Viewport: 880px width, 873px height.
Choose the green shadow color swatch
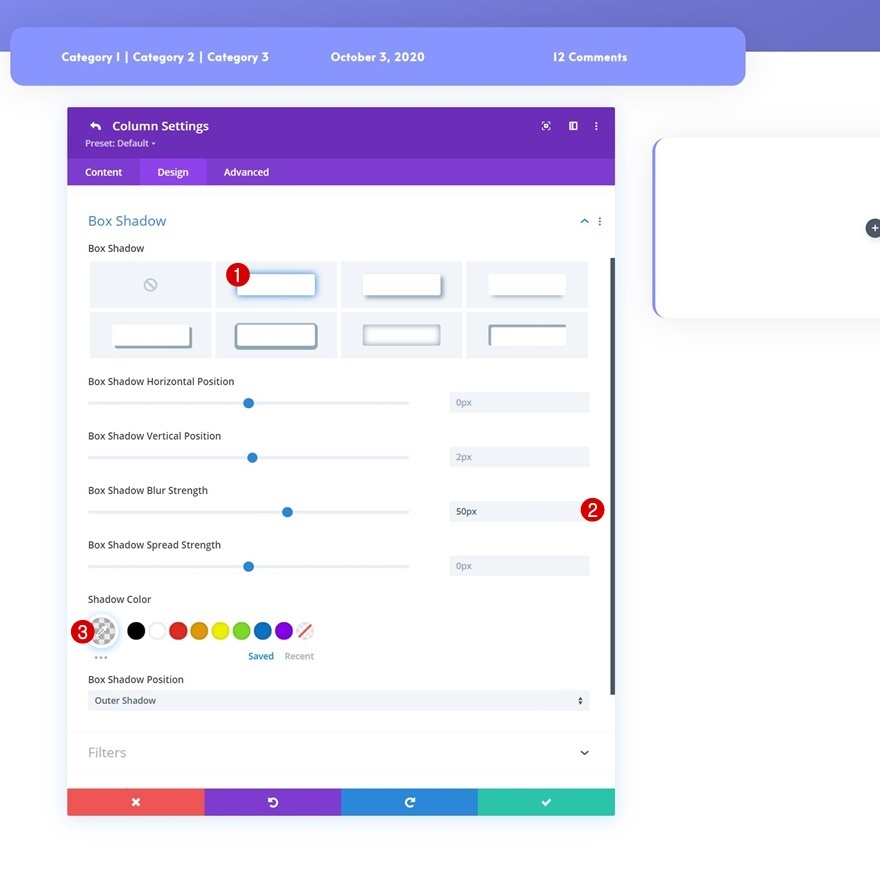(x=241, y=631)
